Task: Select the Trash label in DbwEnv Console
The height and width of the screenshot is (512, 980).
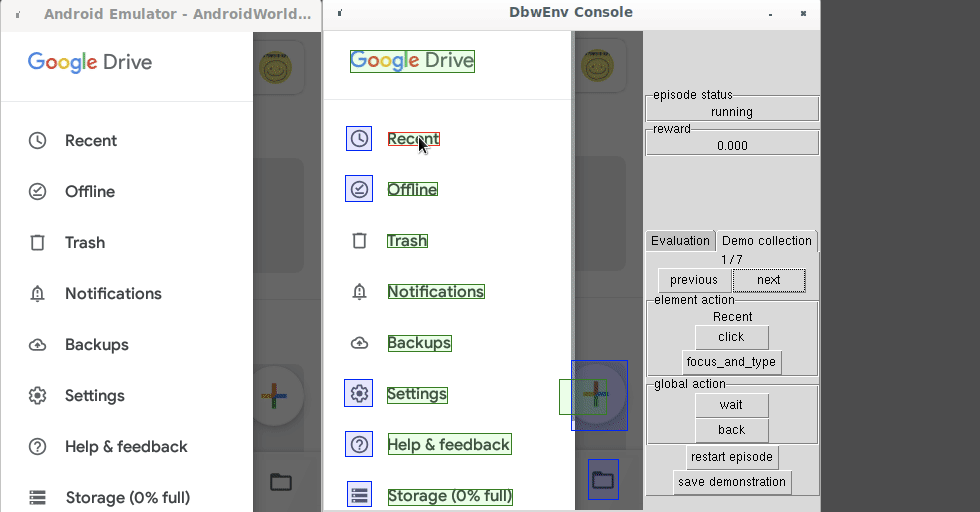Action: [x=408, y=241]
